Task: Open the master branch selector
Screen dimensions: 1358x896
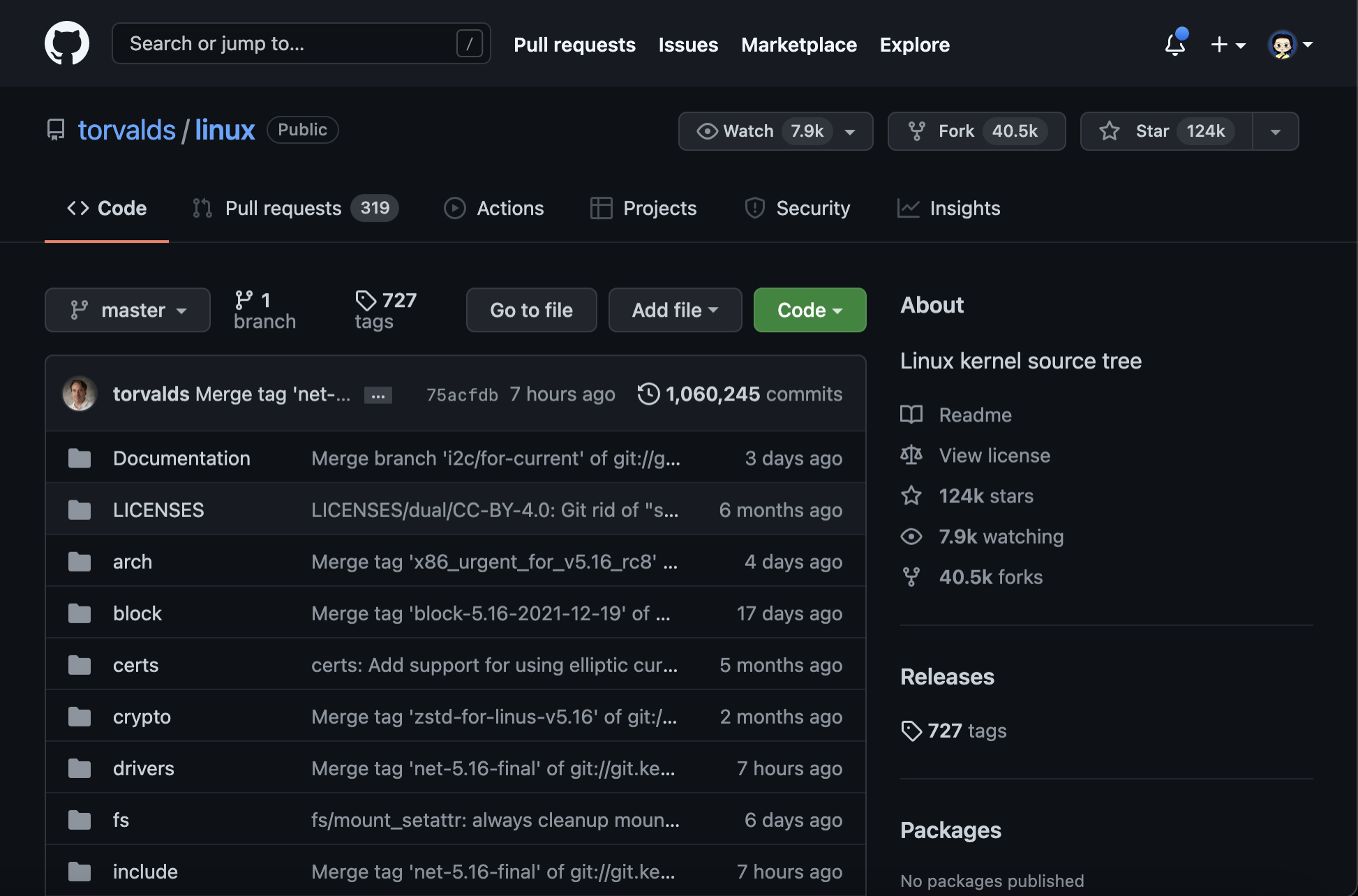Action: coord(128,310)
